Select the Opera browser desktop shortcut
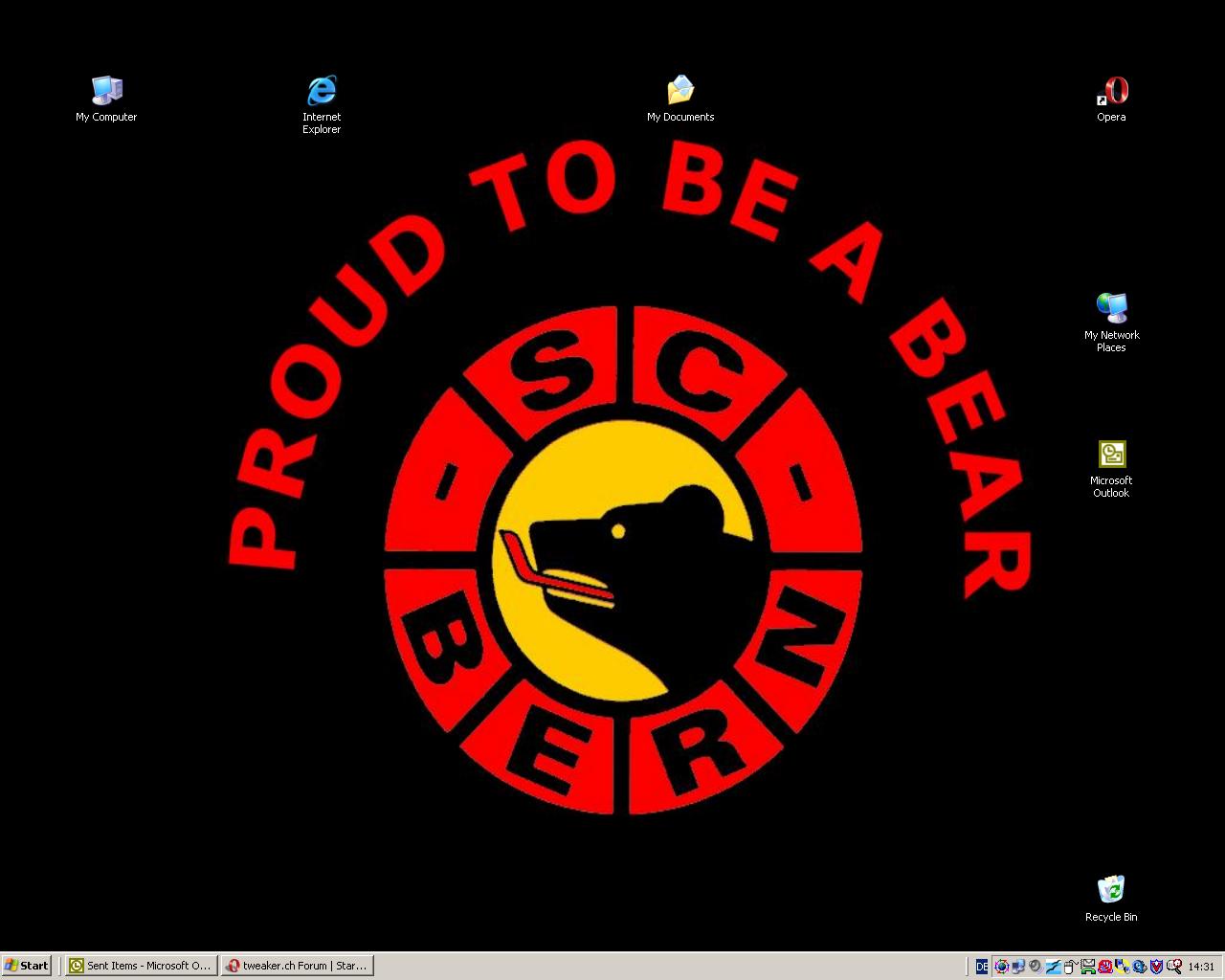The height and width of the screenshot is (980, 1225). click(x=1111, y=92)
